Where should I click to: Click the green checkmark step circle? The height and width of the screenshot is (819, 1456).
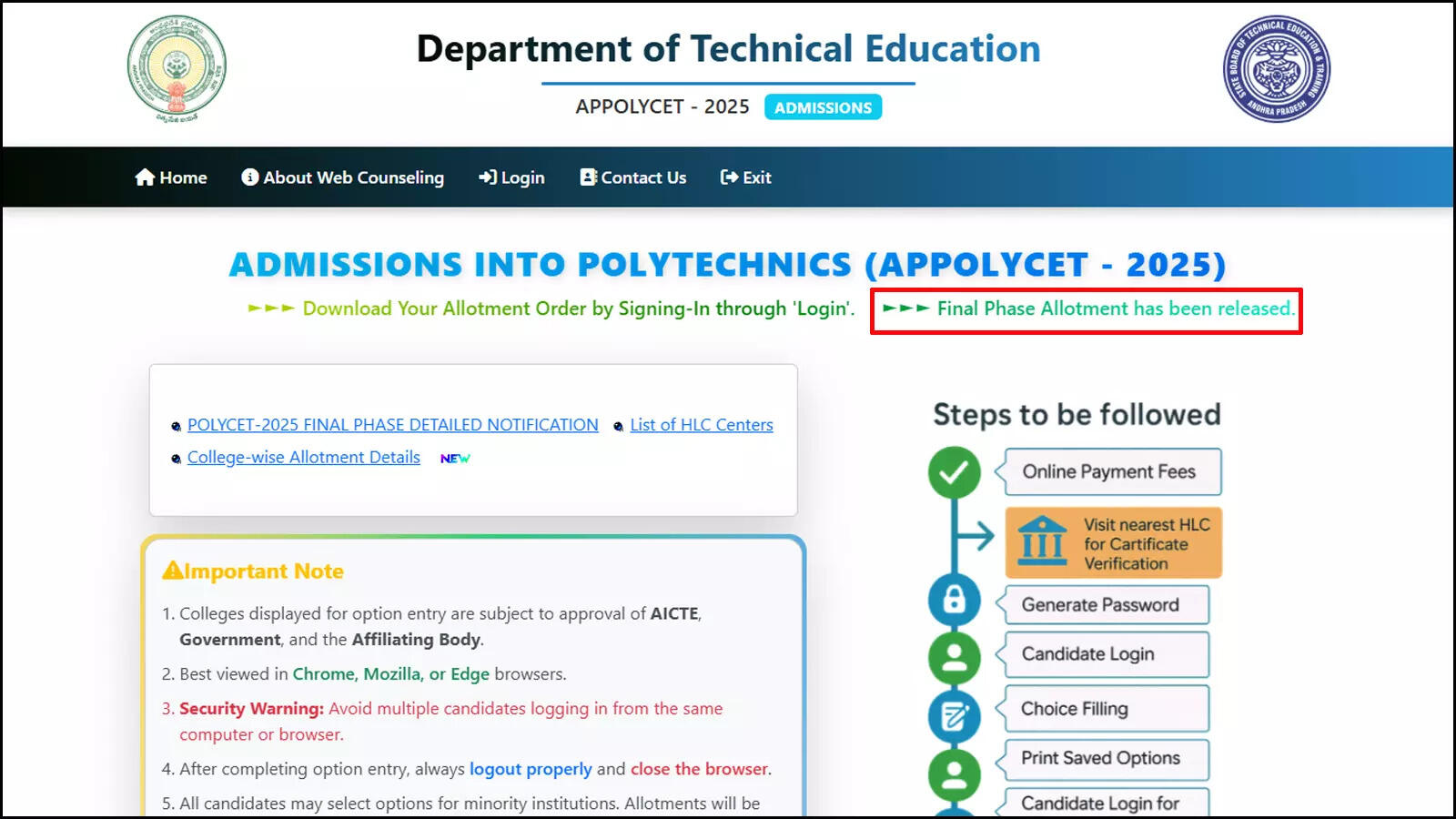[954, 472]
